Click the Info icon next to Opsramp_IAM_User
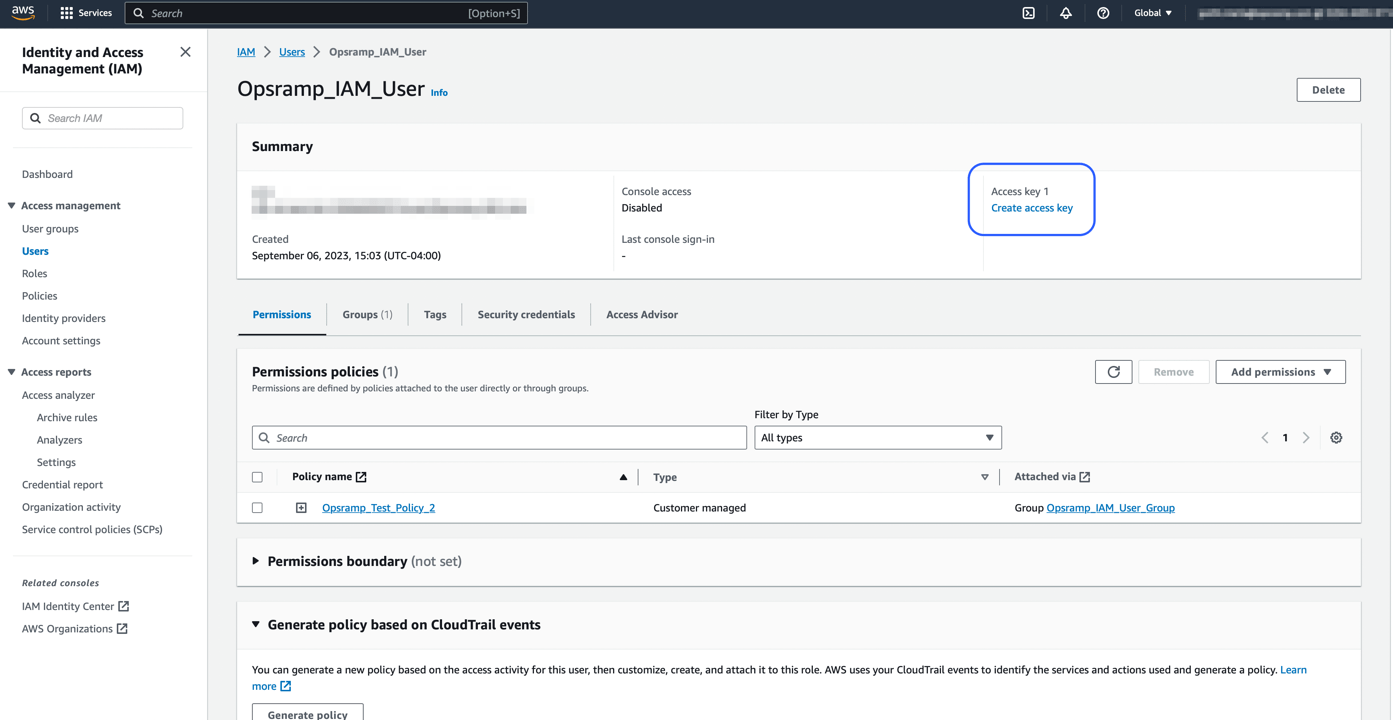The width and height of the screenshot is (1393, 720). tap(438, 92)
